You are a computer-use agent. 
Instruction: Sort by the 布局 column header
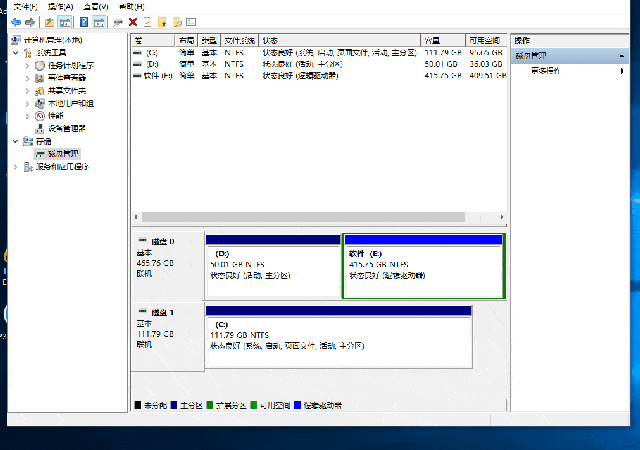[x=187, y=40]
